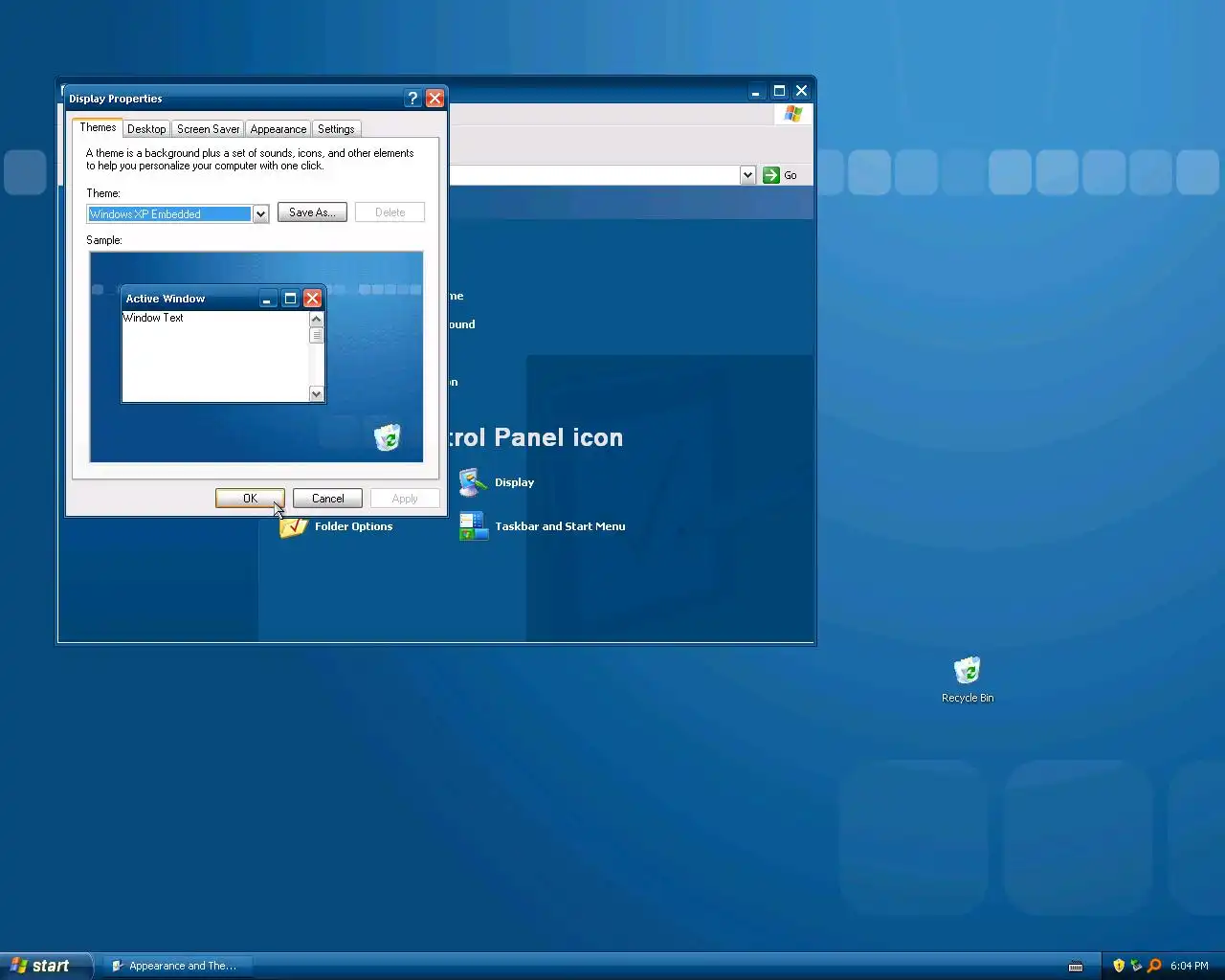This screenshot has height=980, width=1225.
Task: Expand the address bar dropdown arrow
Action: click(x=748, y=175)
